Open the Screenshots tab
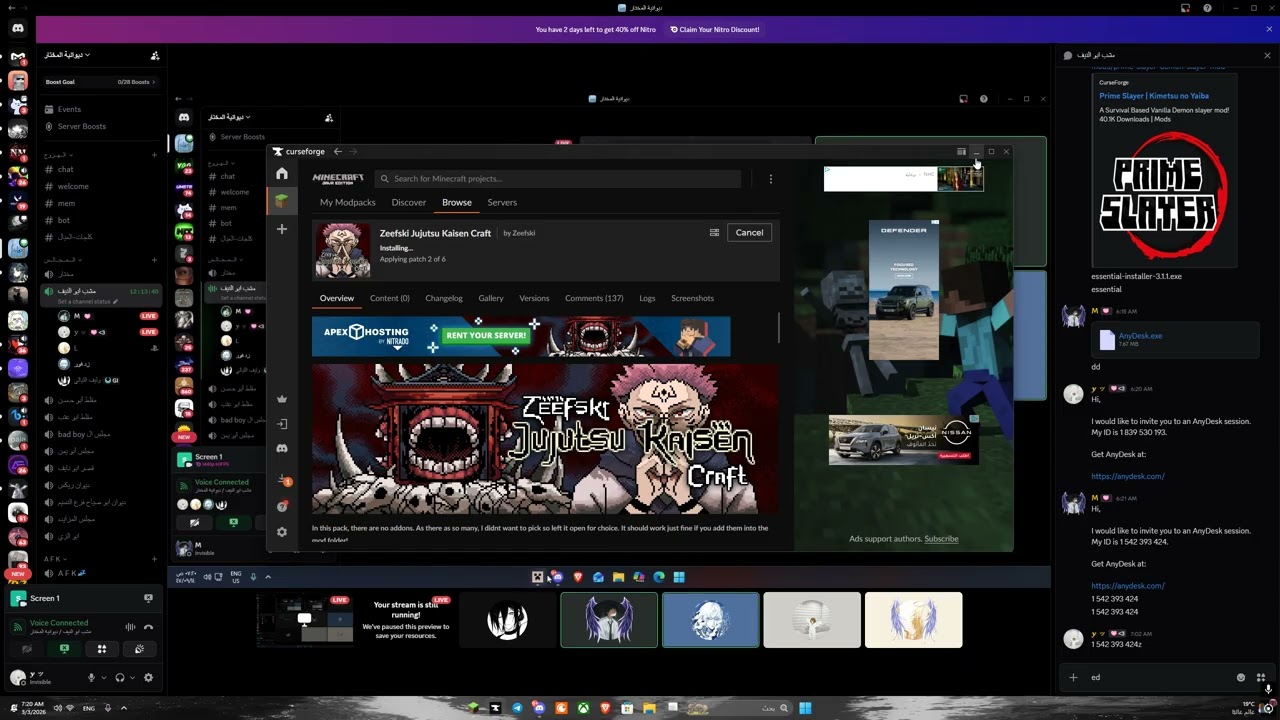1280x720 pixels. click(x=692, y=298)
